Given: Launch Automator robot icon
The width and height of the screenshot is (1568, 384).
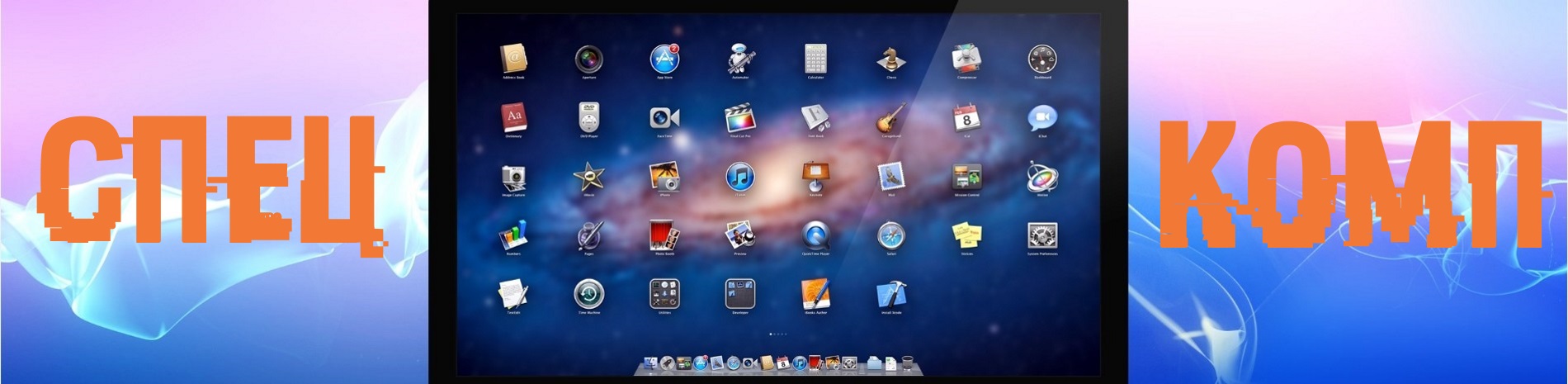Looking at the screenshot, I should (x=740, y=59).
